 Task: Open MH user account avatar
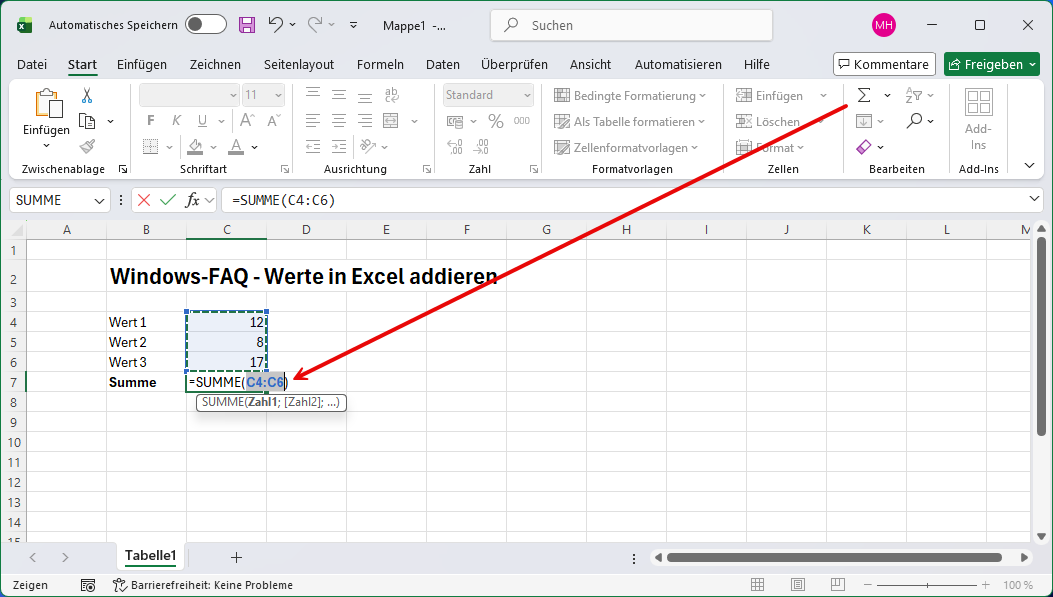(884, 26)
